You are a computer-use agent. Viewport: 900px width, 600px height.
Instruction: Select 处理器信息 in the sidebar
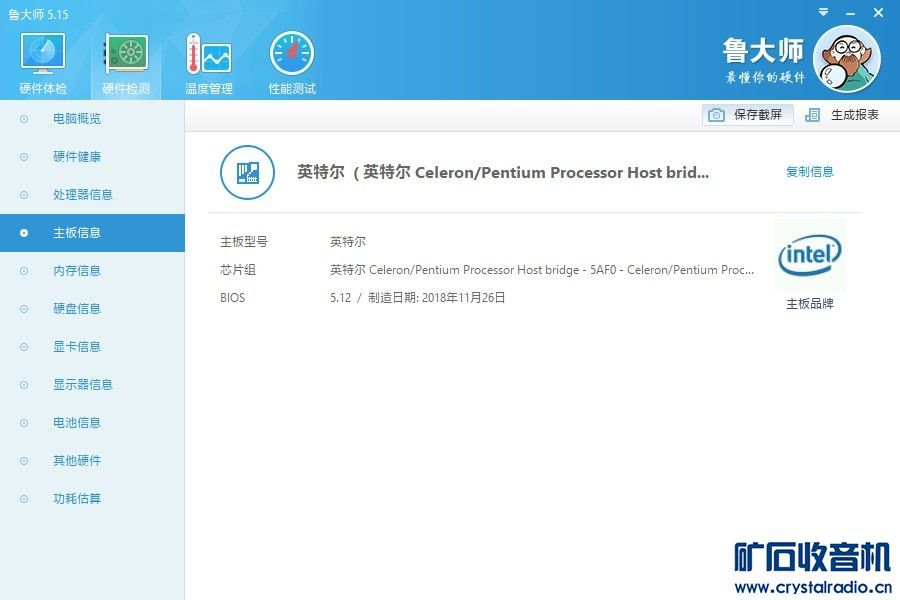click(x=92, y=195)
